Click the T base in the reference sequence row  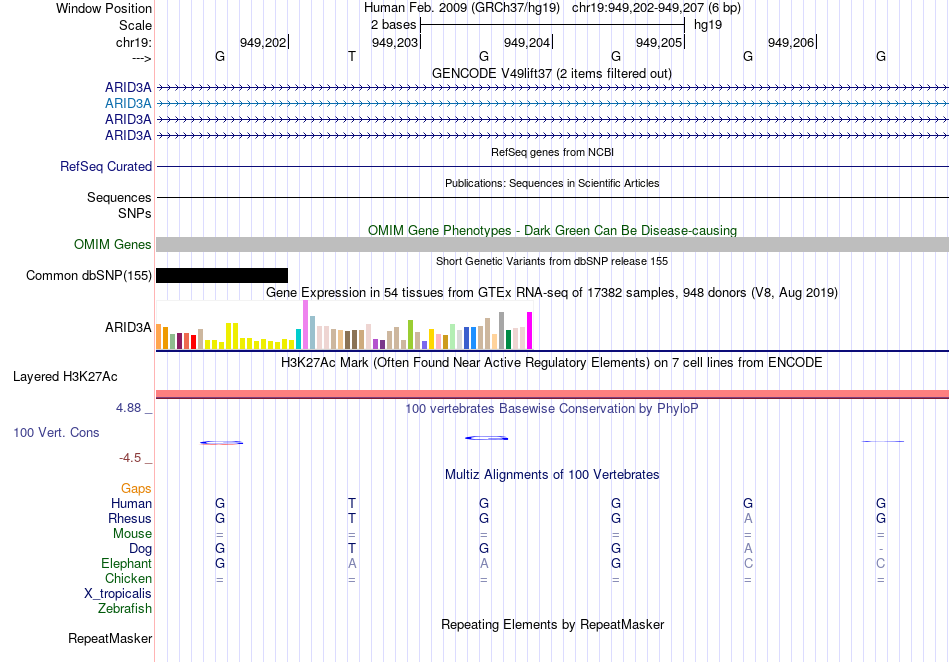click(x=351, y=57)
